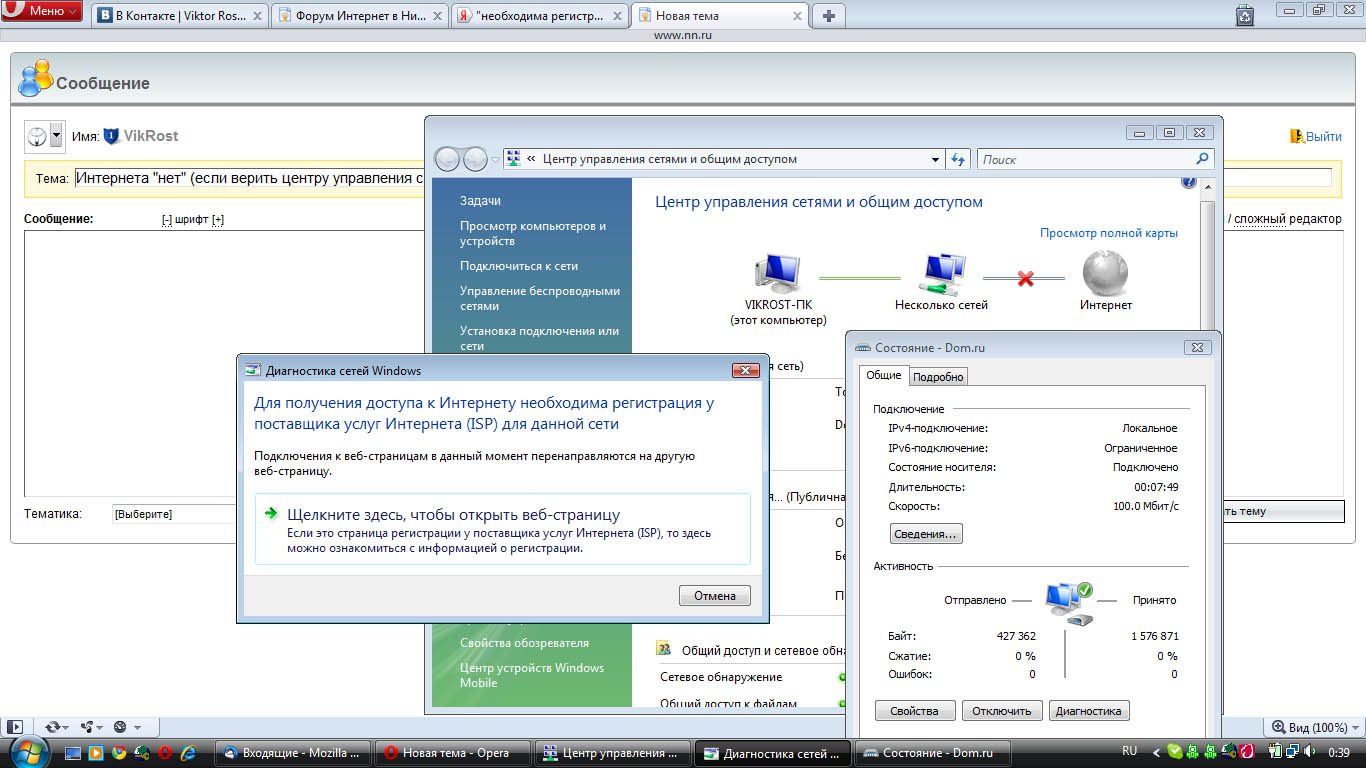Select the Общие tab in Dom.ru status

tap(883, 375)
